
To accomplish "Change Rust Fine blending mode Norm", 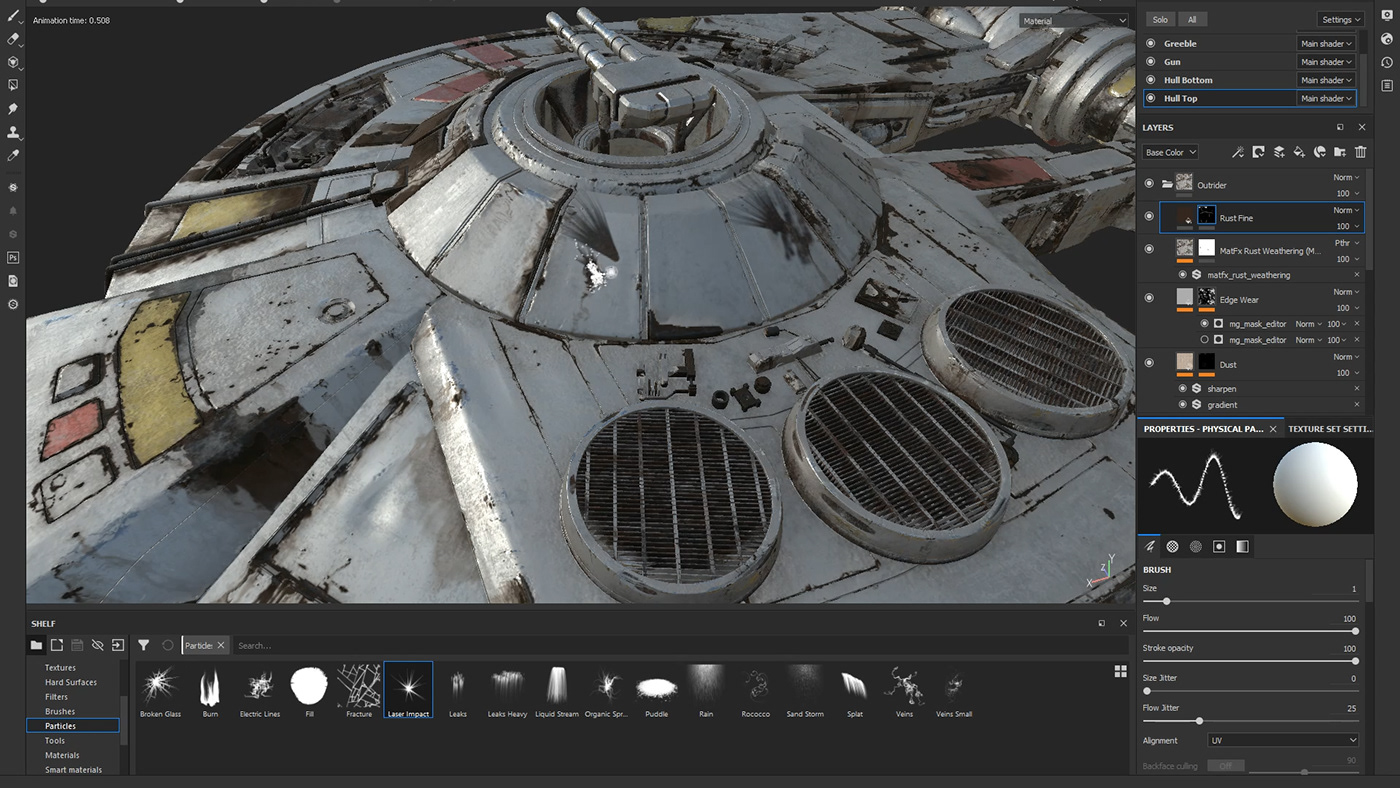I will point(1344,210).
